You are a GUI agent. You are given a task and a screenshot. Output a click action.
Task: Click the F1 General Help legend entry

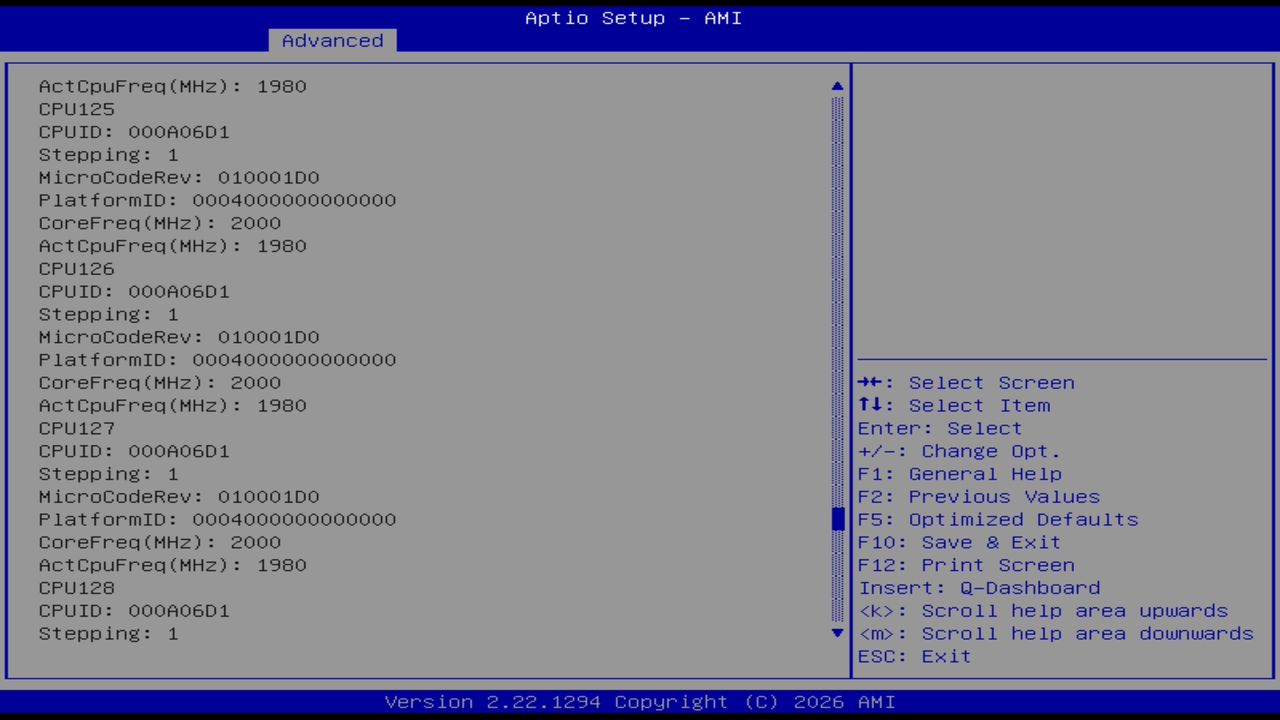coord(959,473)
